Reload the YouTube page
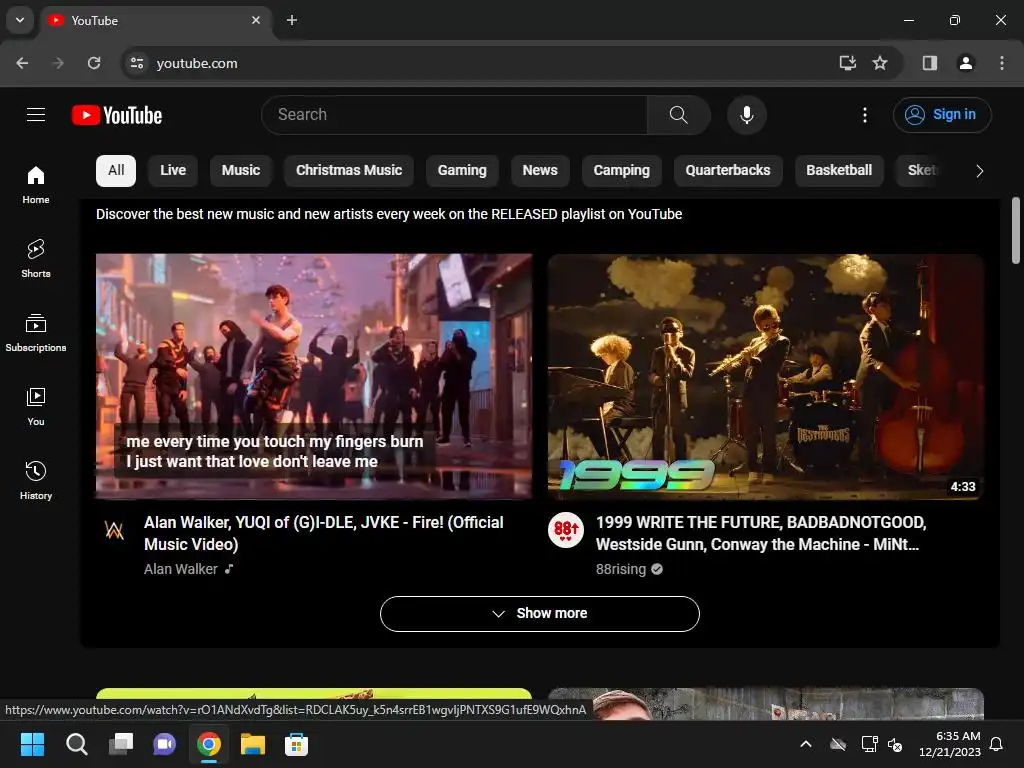 tap(94, 63)
